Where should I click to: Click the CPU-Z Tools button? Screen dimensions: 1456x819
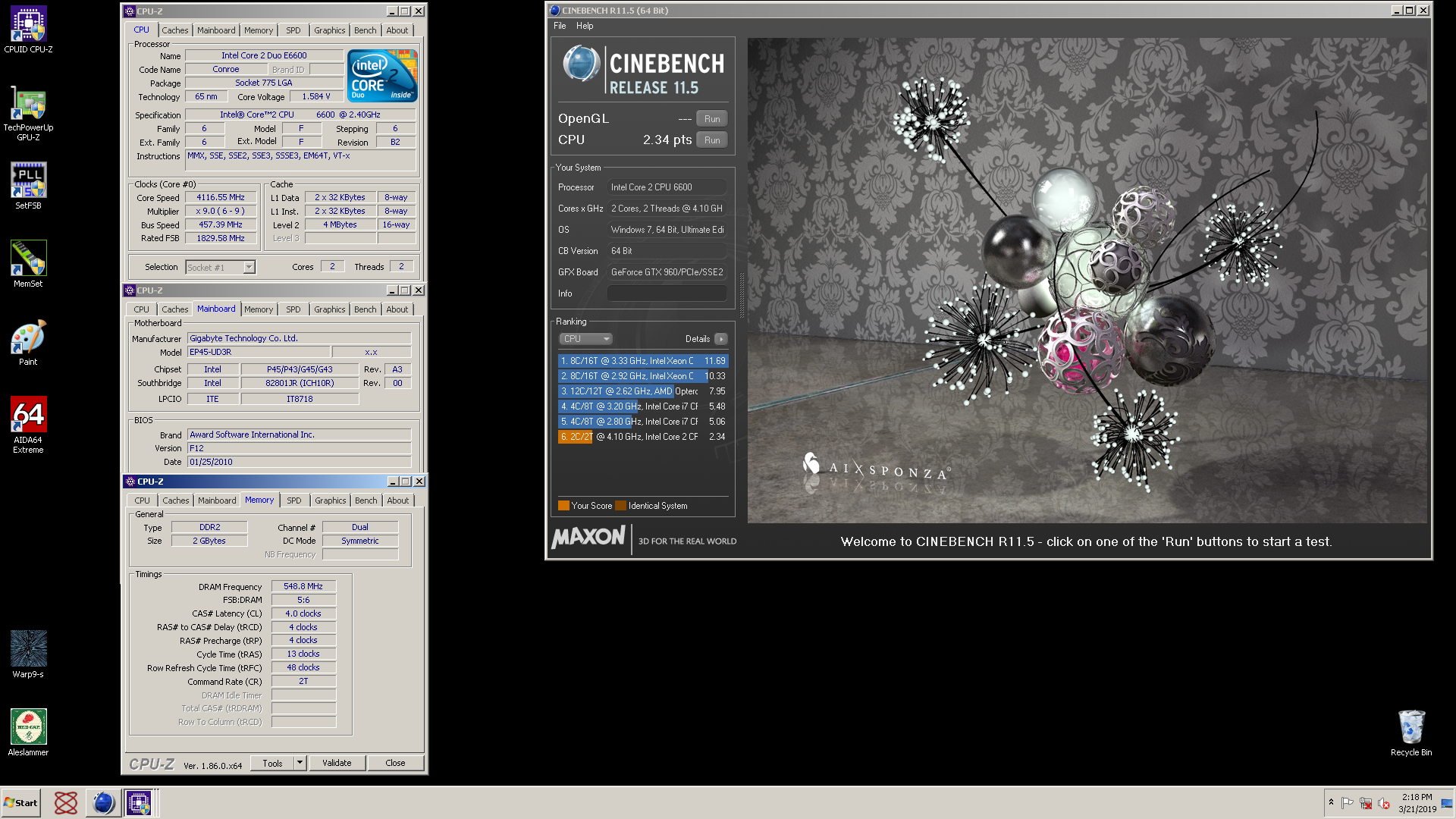[x=272, y=764]
